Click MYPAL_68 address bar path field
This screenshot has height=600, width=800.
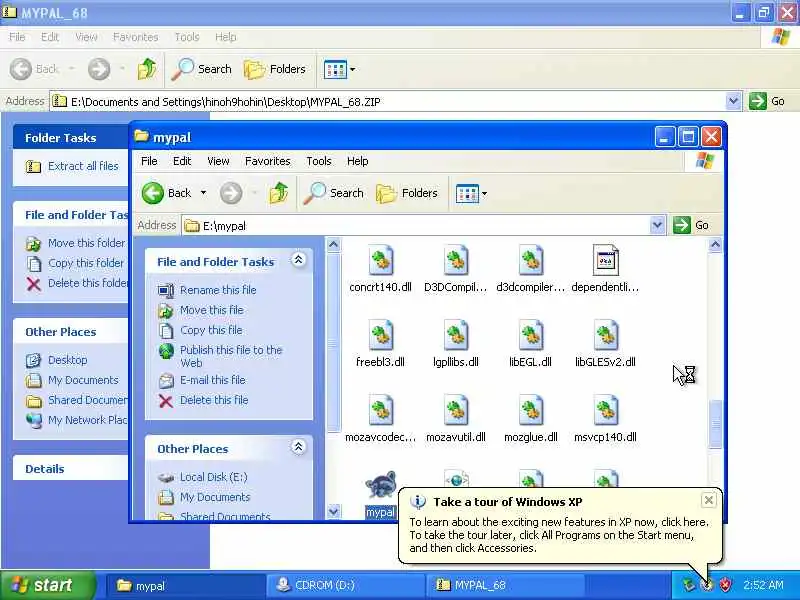395,102
